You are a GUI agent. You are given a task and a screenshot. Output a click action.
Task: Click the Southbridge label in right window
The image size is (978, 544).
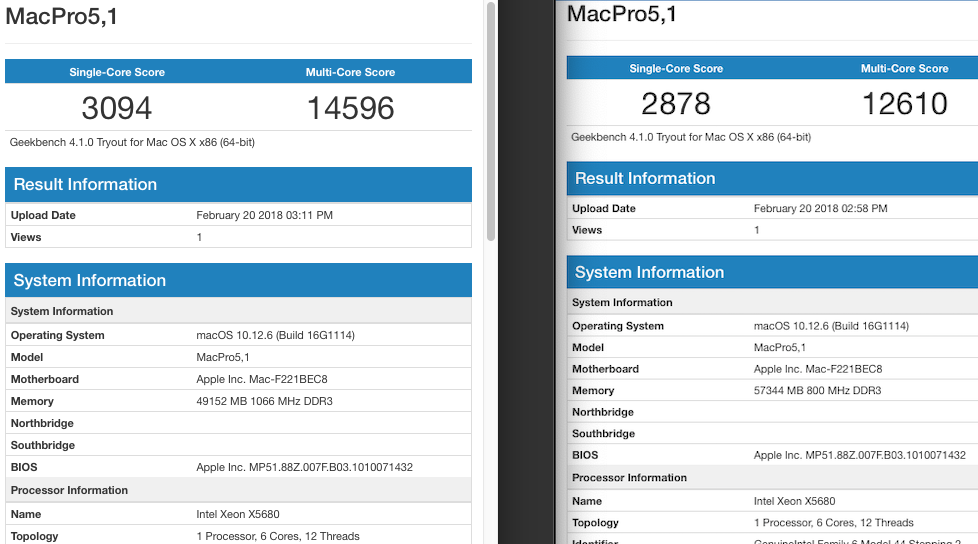[603, 434]
